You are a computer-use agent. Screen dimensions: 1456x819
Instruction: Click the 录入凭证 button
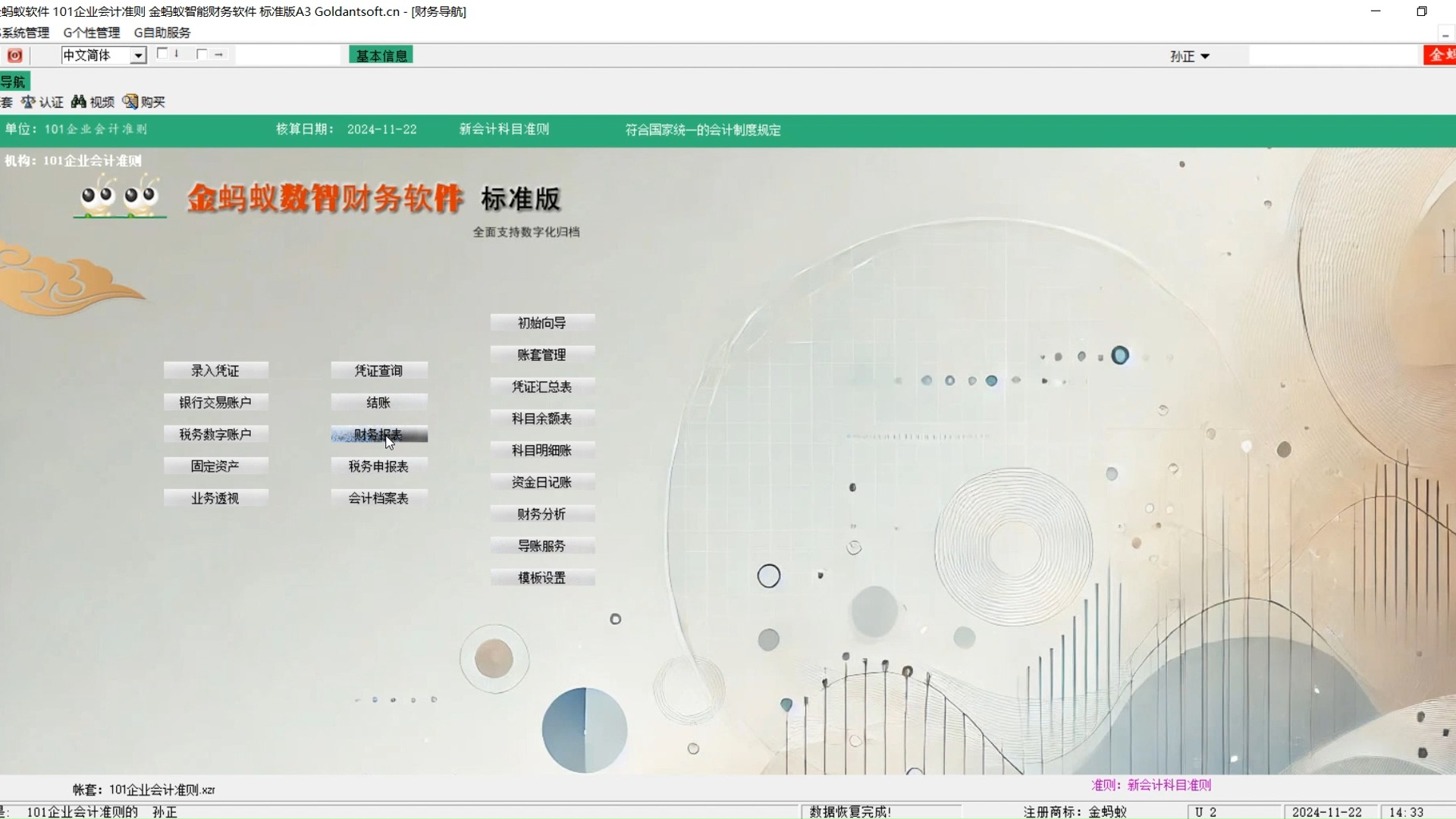[215, 371]
